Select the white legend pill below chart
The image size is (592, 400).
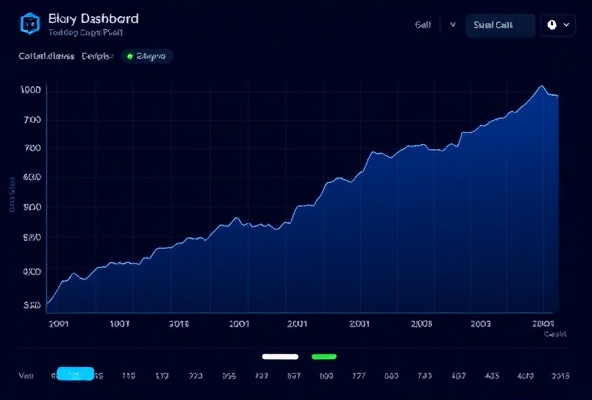280,357
